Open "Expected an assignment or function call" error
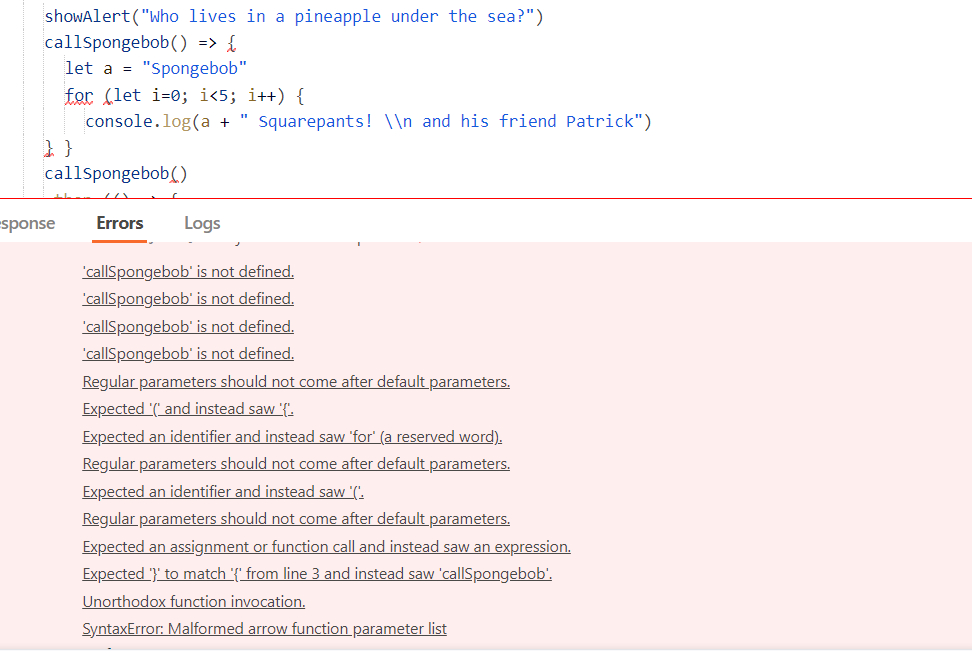Screen dimensions: 972x651 (x=327, y=546)
